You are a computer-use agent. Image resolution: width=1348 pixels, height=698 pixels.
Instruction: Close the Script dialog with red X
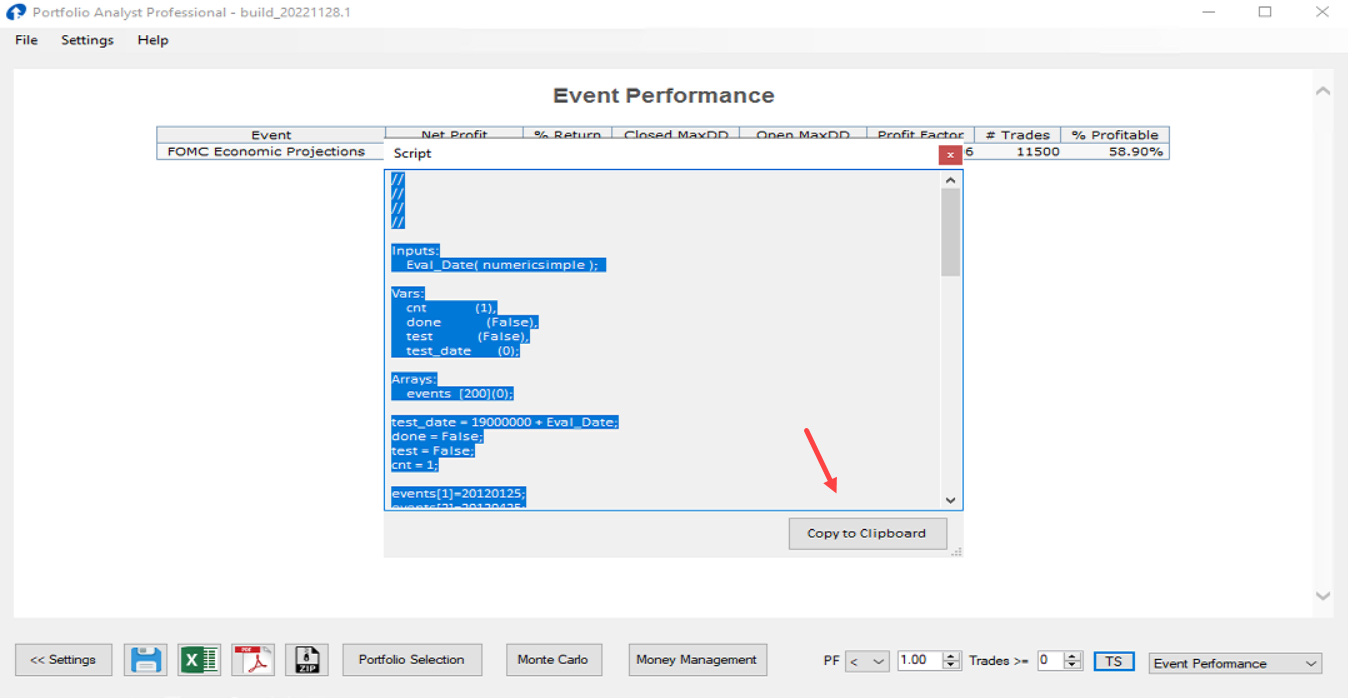[950, 155]
